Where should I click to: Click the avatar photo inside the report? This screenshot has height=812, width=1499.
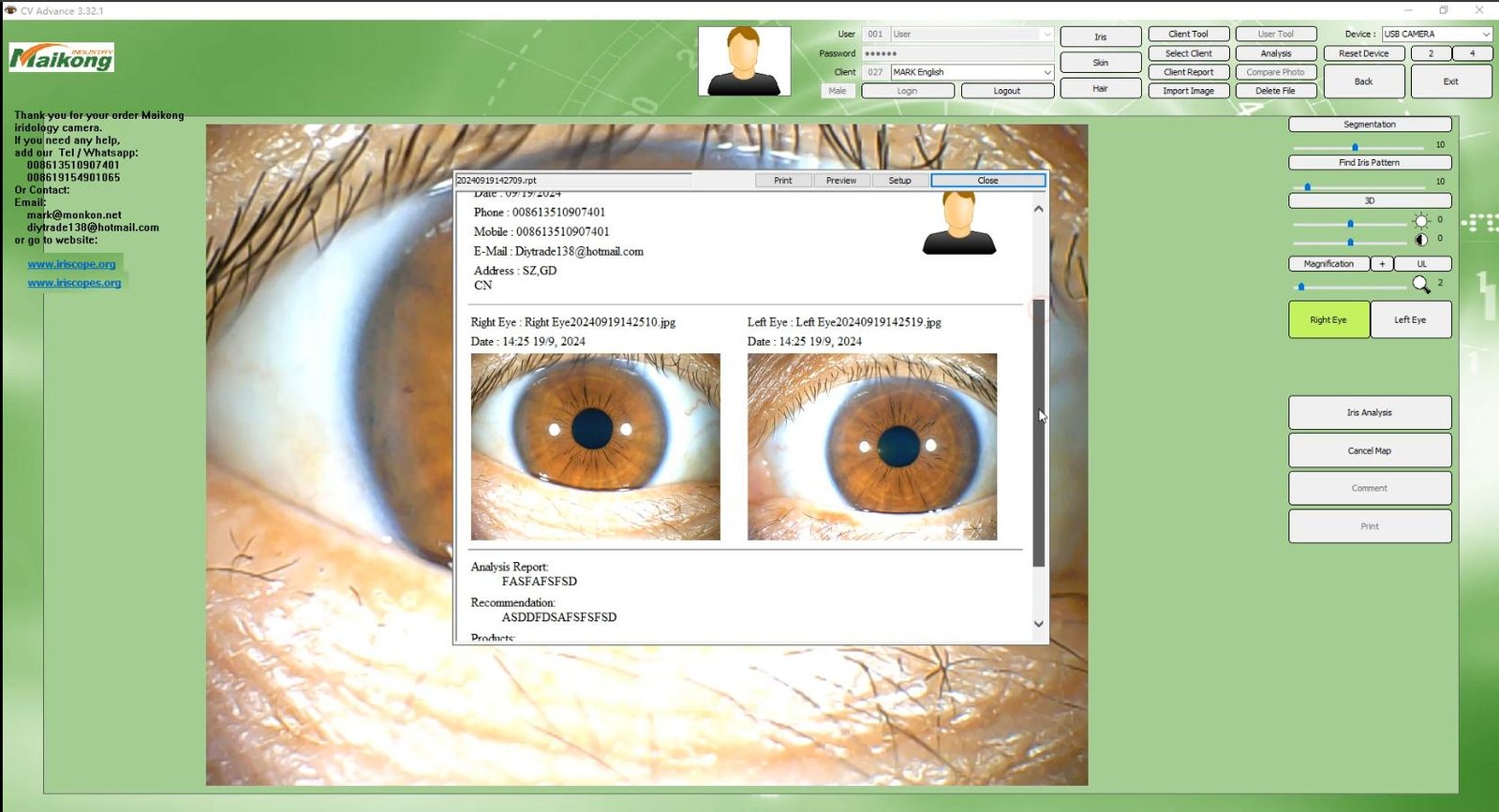[x=958, y=223]
